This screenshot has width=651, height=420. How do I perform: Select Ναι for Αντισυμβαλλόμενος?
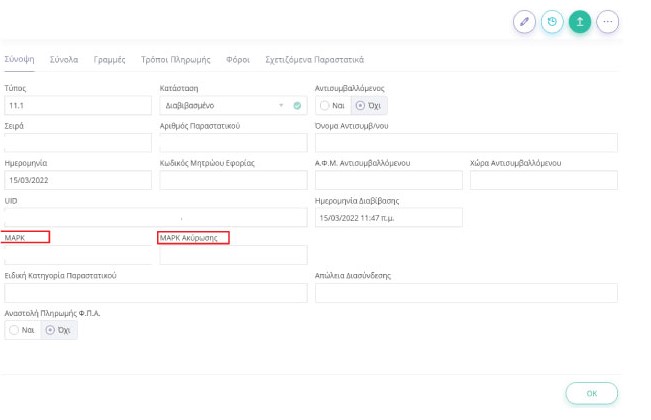click(x=331, y=105)
